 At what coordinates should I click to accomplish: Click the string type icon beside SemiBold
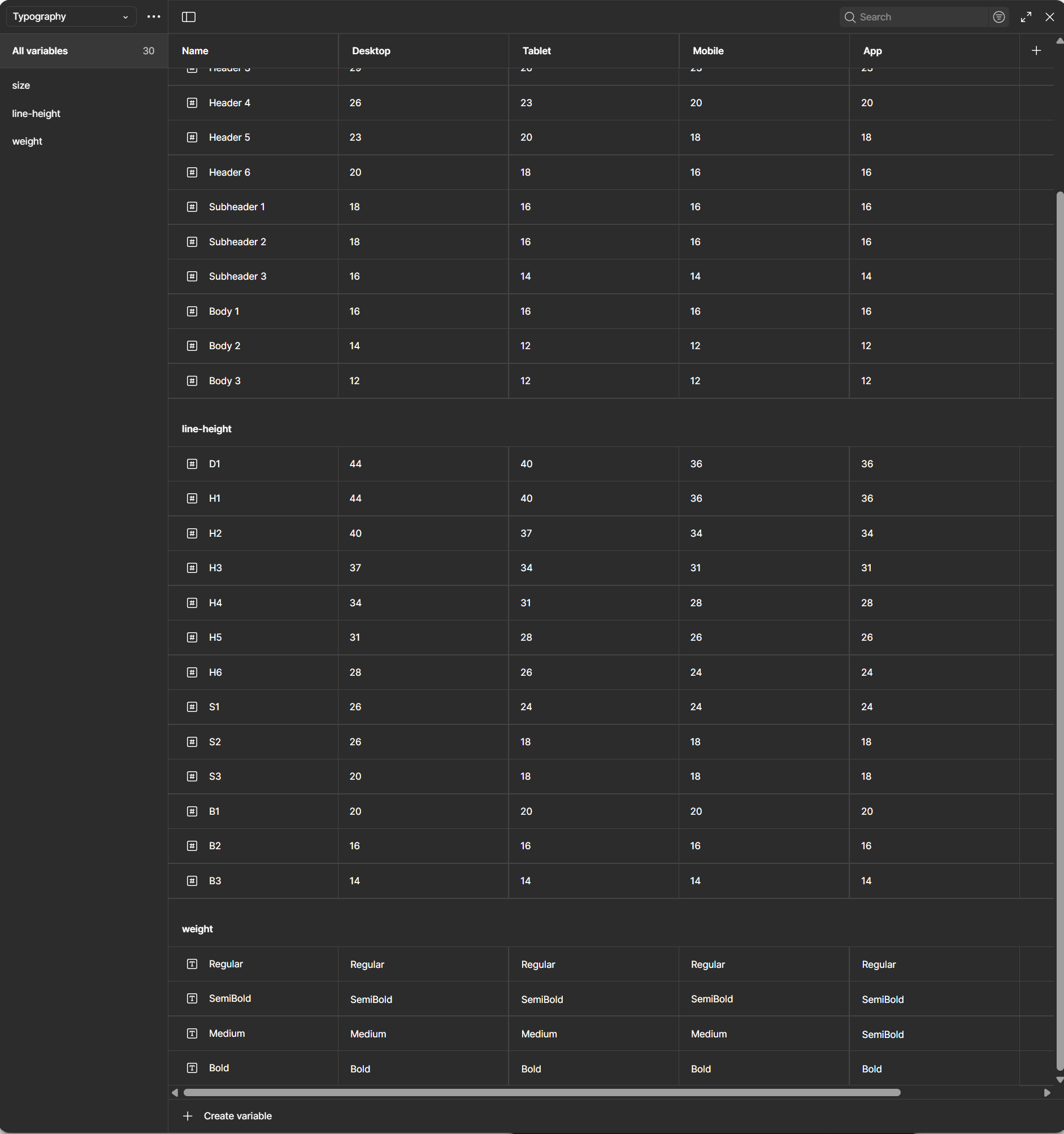[x=192, y=998]
